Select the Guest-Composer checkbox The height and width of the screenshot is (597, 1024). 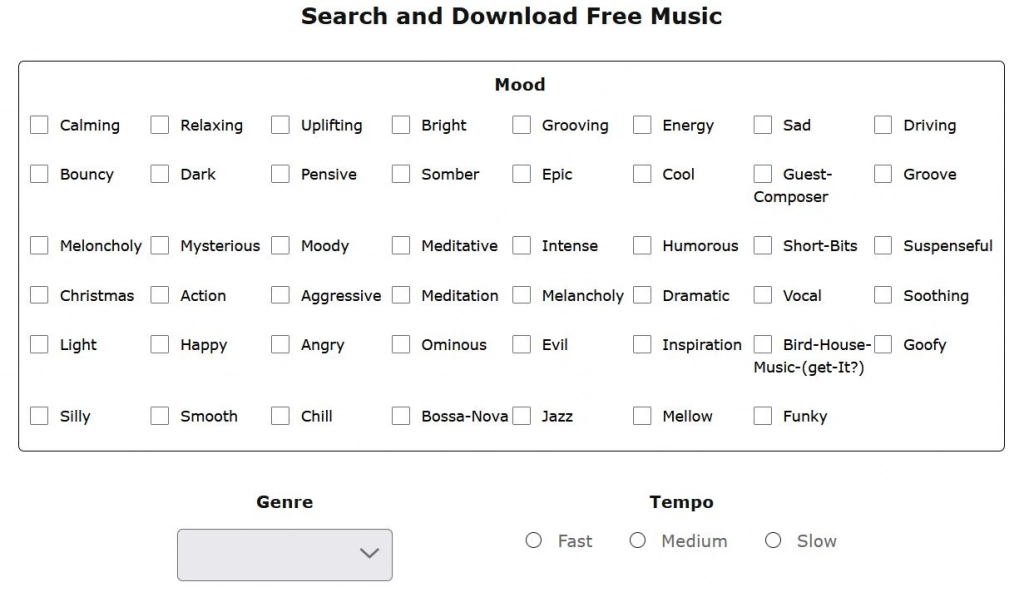point(763,174)
